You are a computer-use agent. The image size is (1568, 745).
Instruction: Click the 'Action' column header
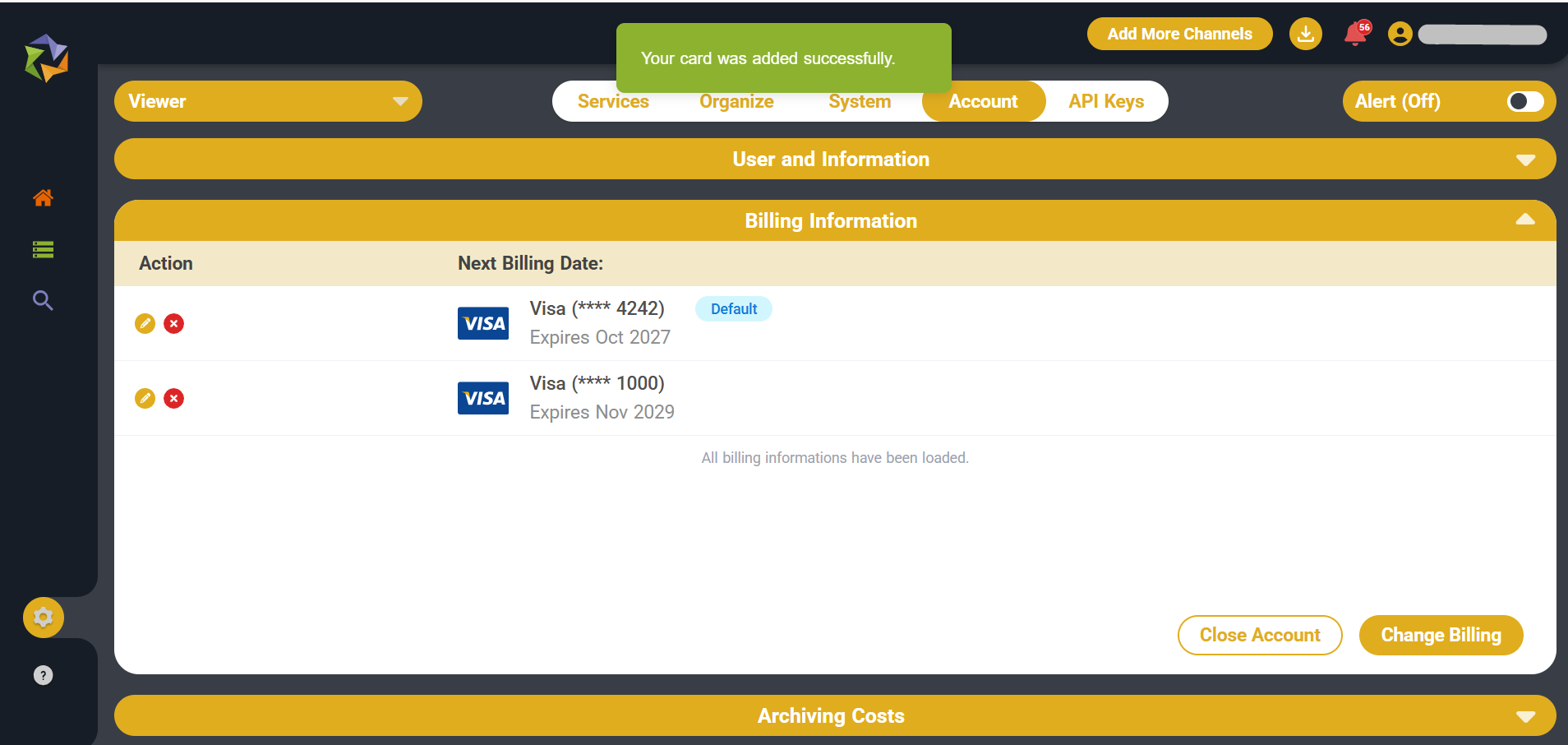tap(166, 263)
